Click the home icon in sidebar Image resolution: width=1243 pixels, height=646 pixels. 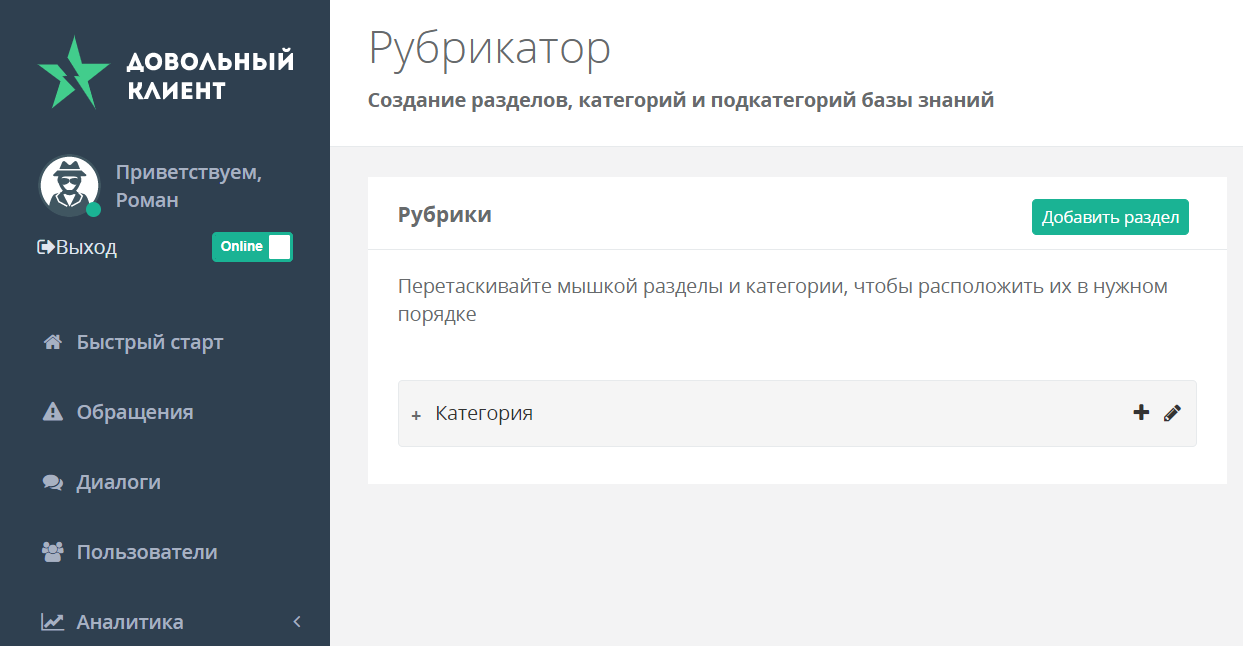[x=53, y=342]
